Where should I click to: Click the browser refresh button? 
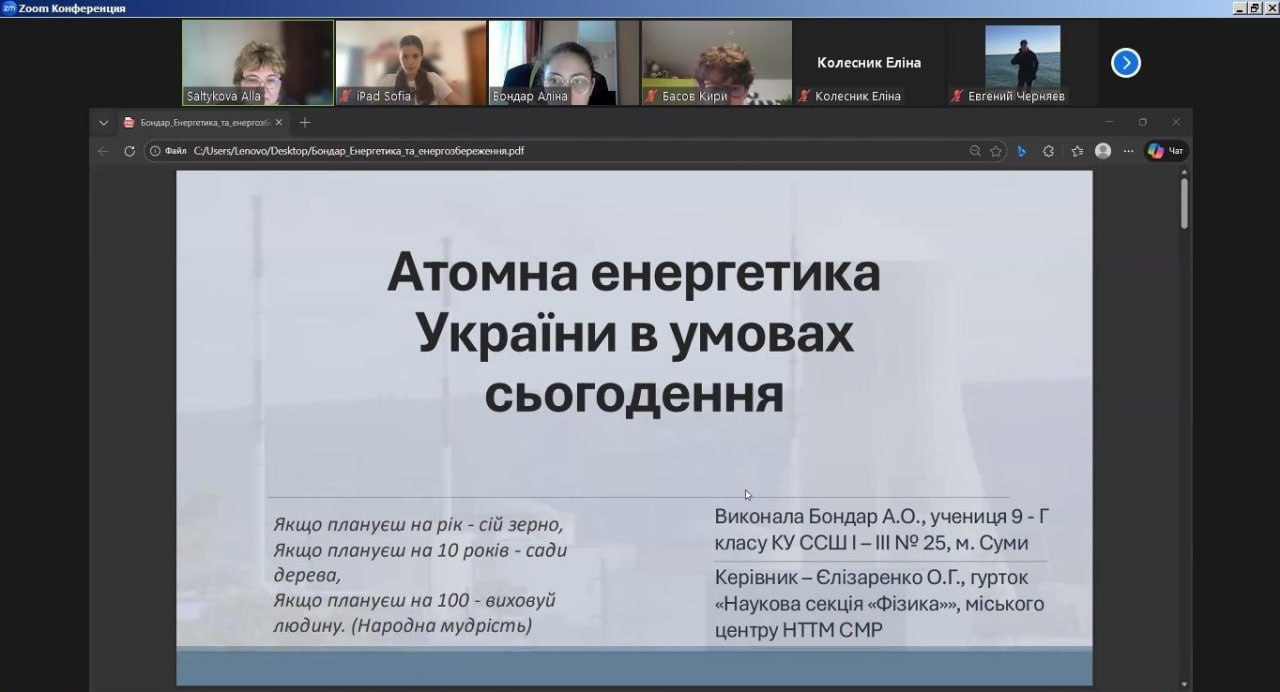(129, 151)
